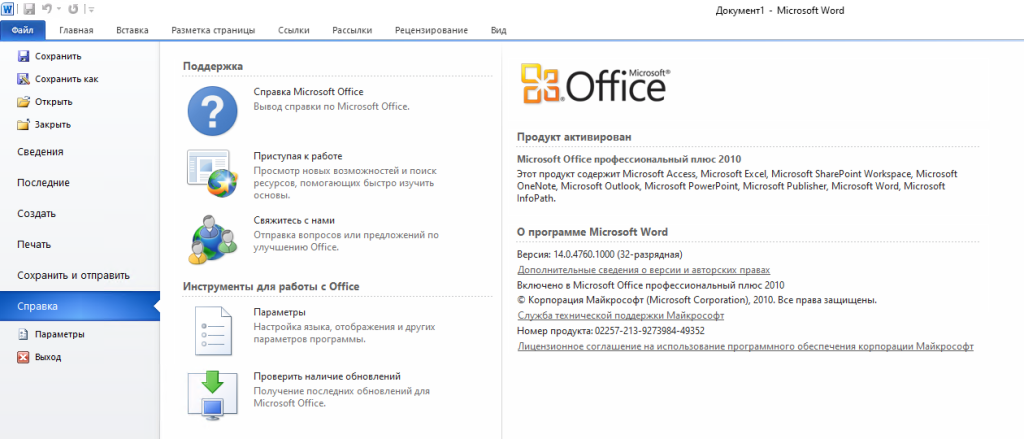Click Продукт активирован heading
The image size is (1024, 439).
[574, 137]
